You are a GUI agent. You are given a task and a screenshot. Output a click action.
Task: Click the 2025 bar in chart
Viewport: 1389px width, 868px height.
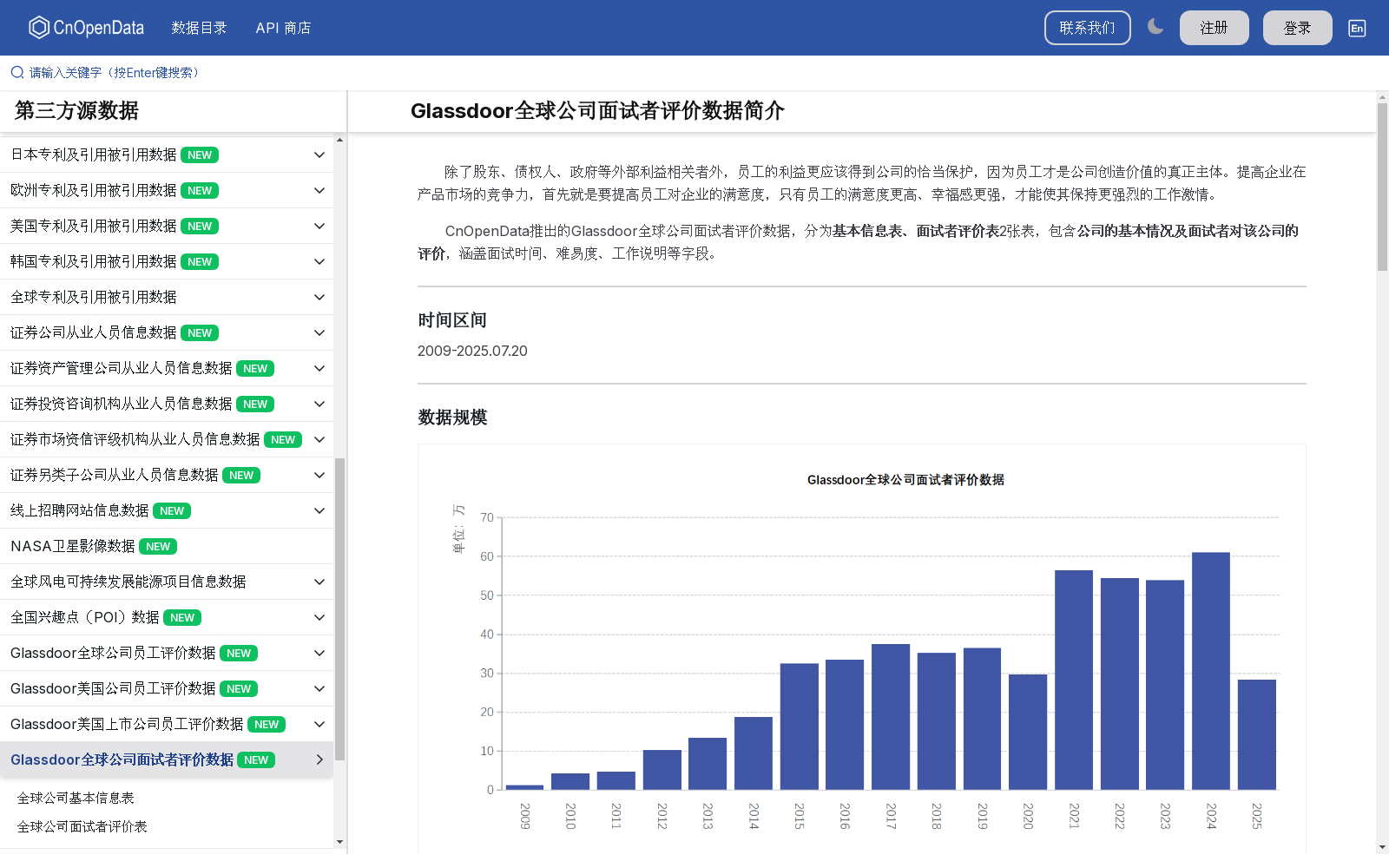tap(1257, 734)
